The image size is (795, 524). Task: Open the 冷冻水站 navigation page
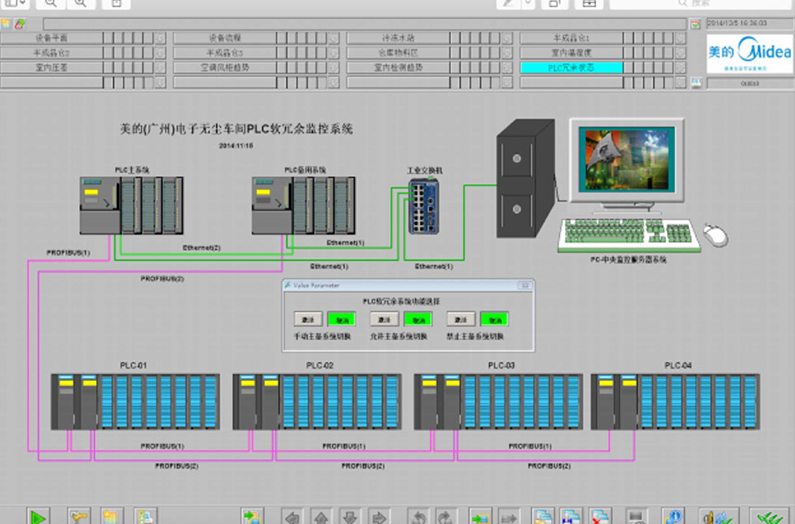coord(398,38)
